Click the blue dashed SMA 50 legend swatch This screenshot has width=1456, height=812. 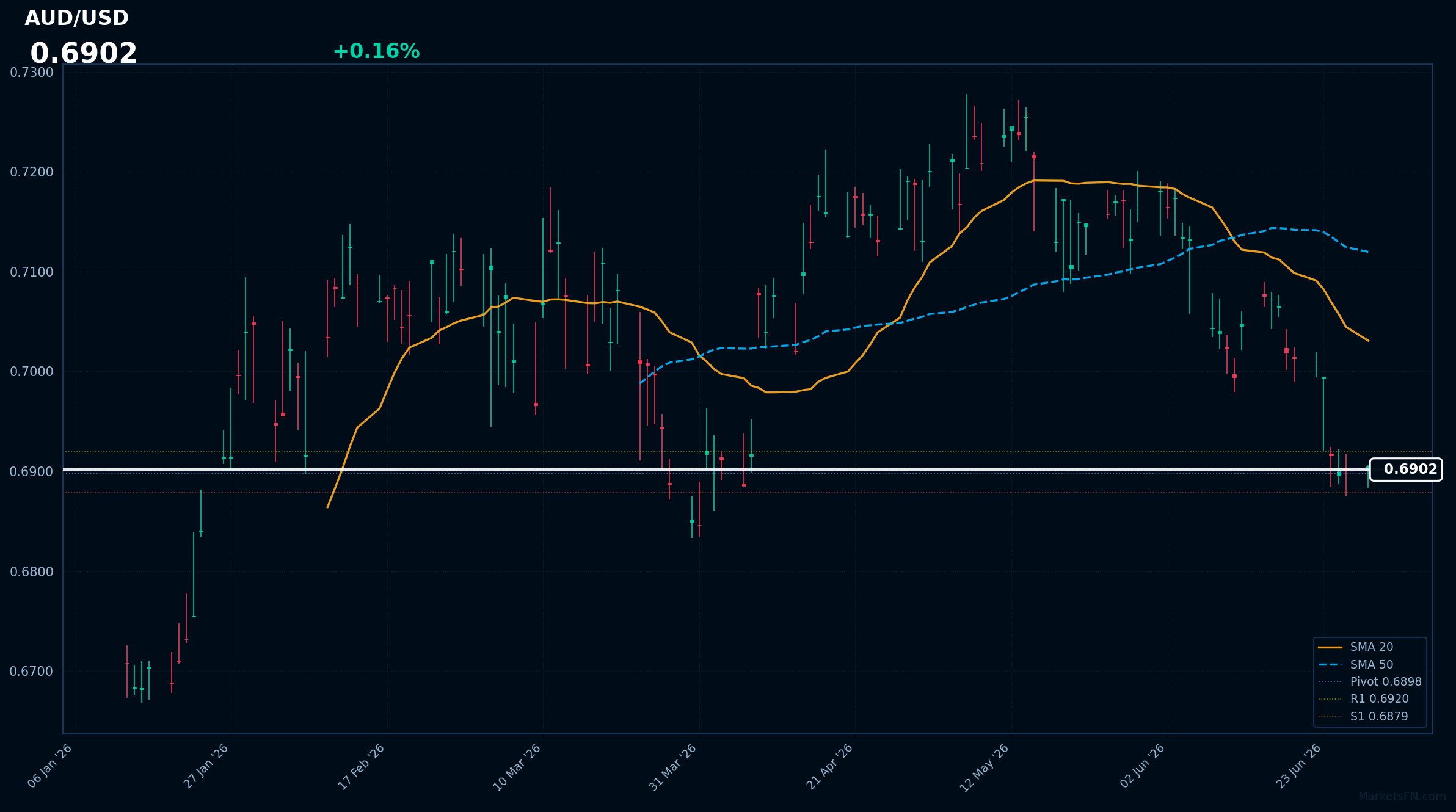coord(1330,665)
